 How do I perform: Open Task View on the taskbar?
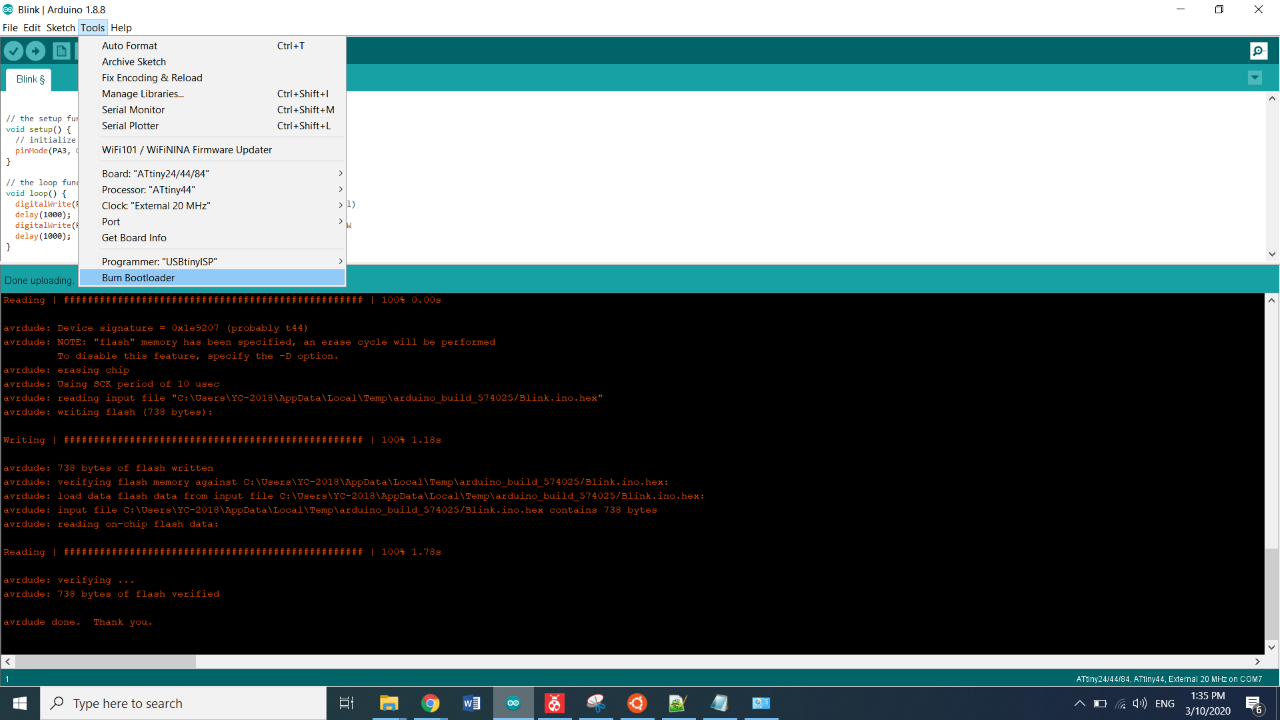click(x=347, y=703)
